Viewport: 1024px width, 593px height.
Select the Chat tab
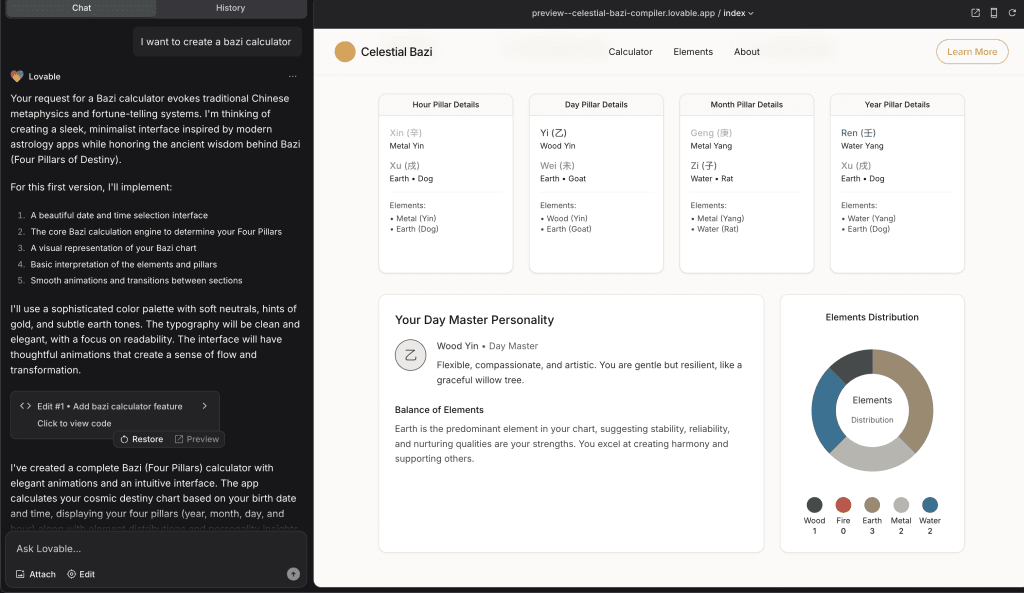coord(82,8)
